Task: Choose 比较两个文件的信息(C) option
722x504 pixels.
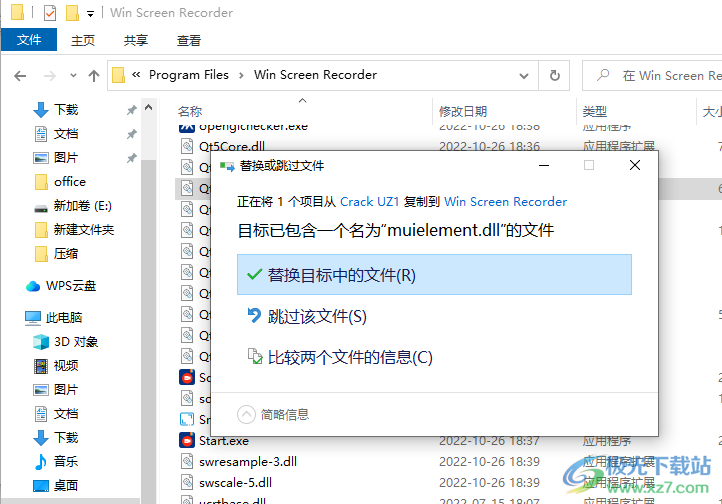Action: pos(340,357)
